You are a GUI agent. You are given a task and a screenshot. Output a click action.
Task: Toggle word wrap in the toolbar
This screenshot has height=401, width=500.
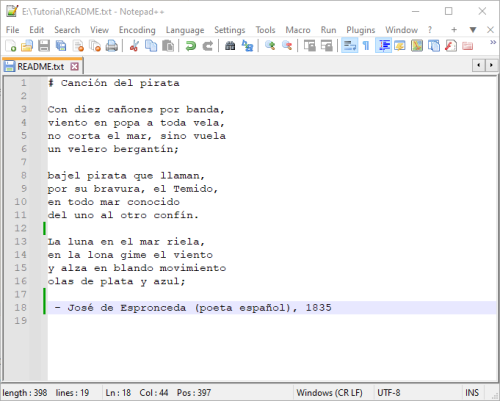coord(349,46)
